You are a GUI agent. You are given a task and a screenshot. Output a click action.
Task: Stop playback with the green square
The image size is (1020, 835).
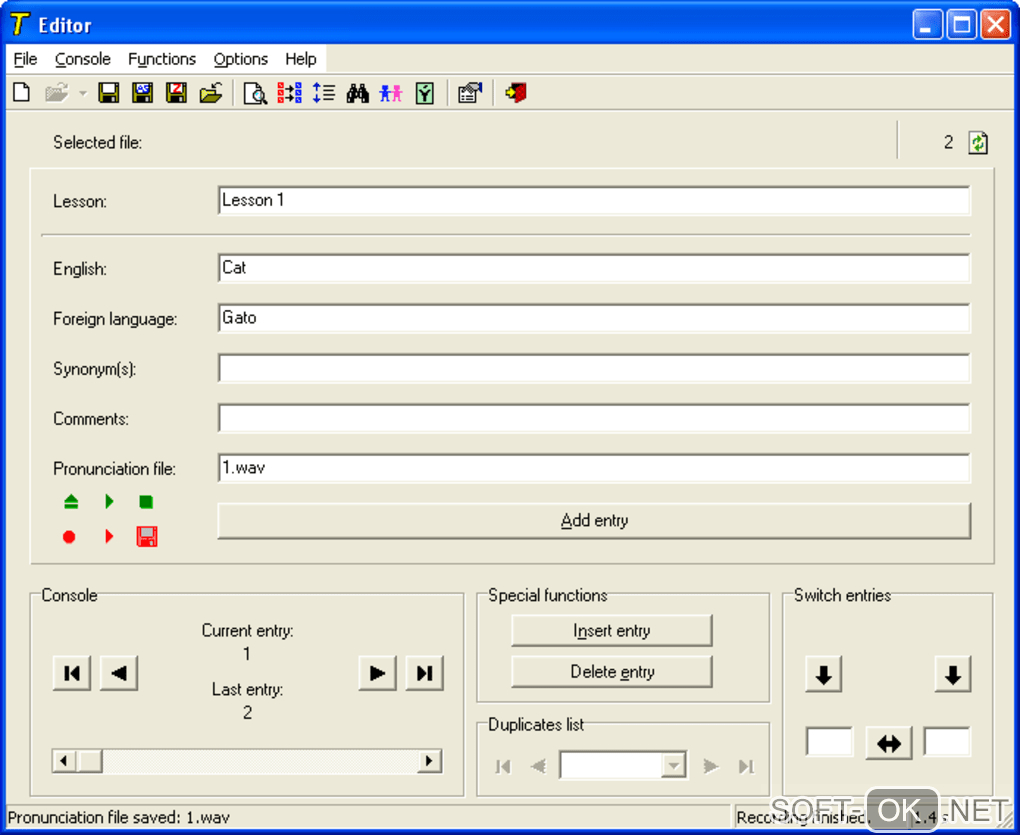[146, 501]
